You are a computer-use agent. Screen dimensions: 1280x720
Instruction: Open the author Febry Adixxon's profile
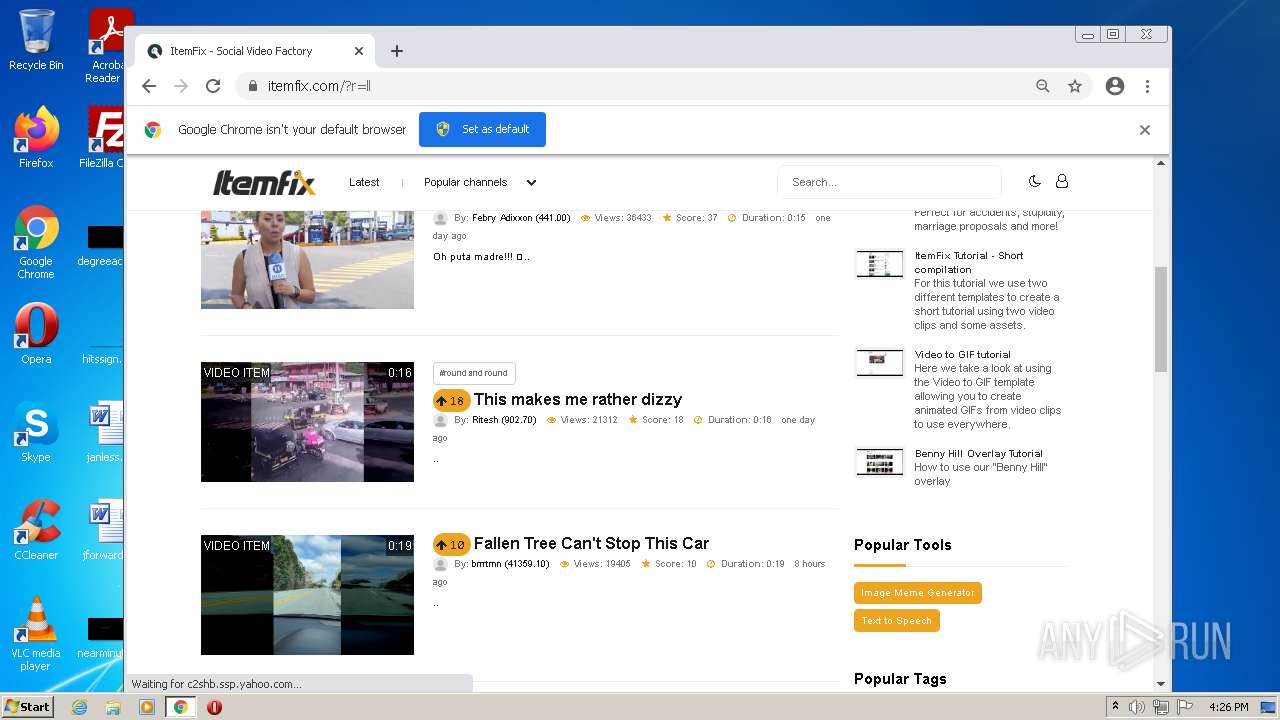pos(521,218)
